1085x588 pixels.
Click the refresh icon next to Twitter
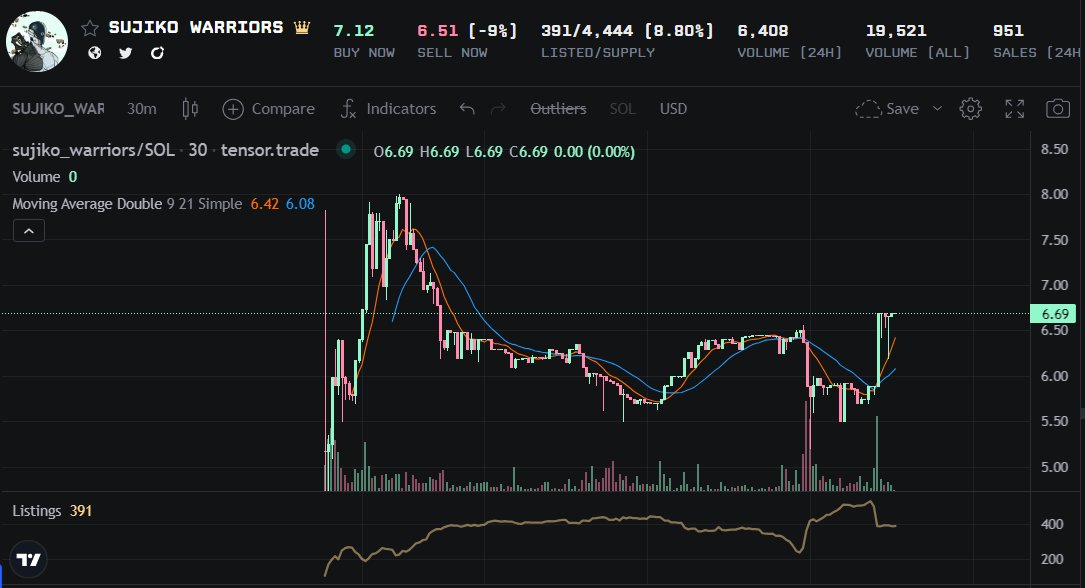pyautogui.click(x=157, y=53)
